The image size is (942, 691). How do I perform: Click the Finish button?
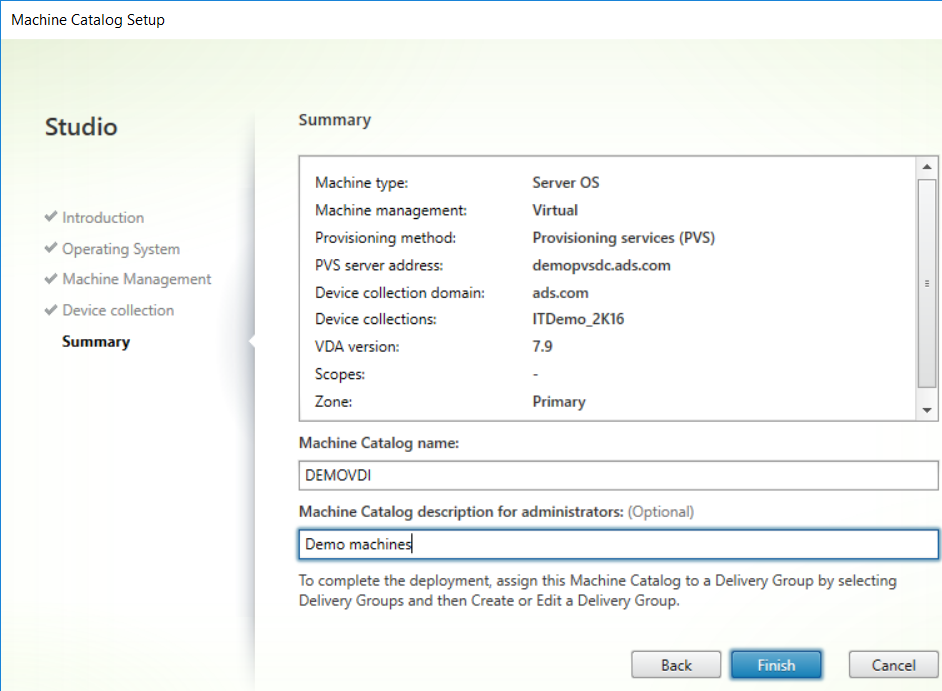[776, 665]
